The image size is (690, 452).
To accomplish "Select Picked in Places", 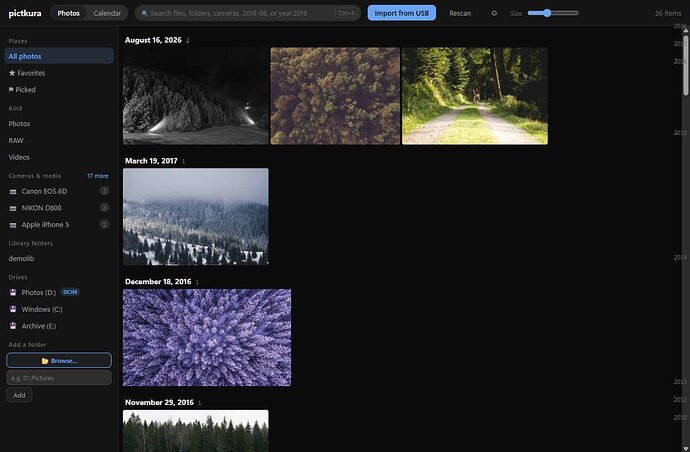I will point(59,90).
